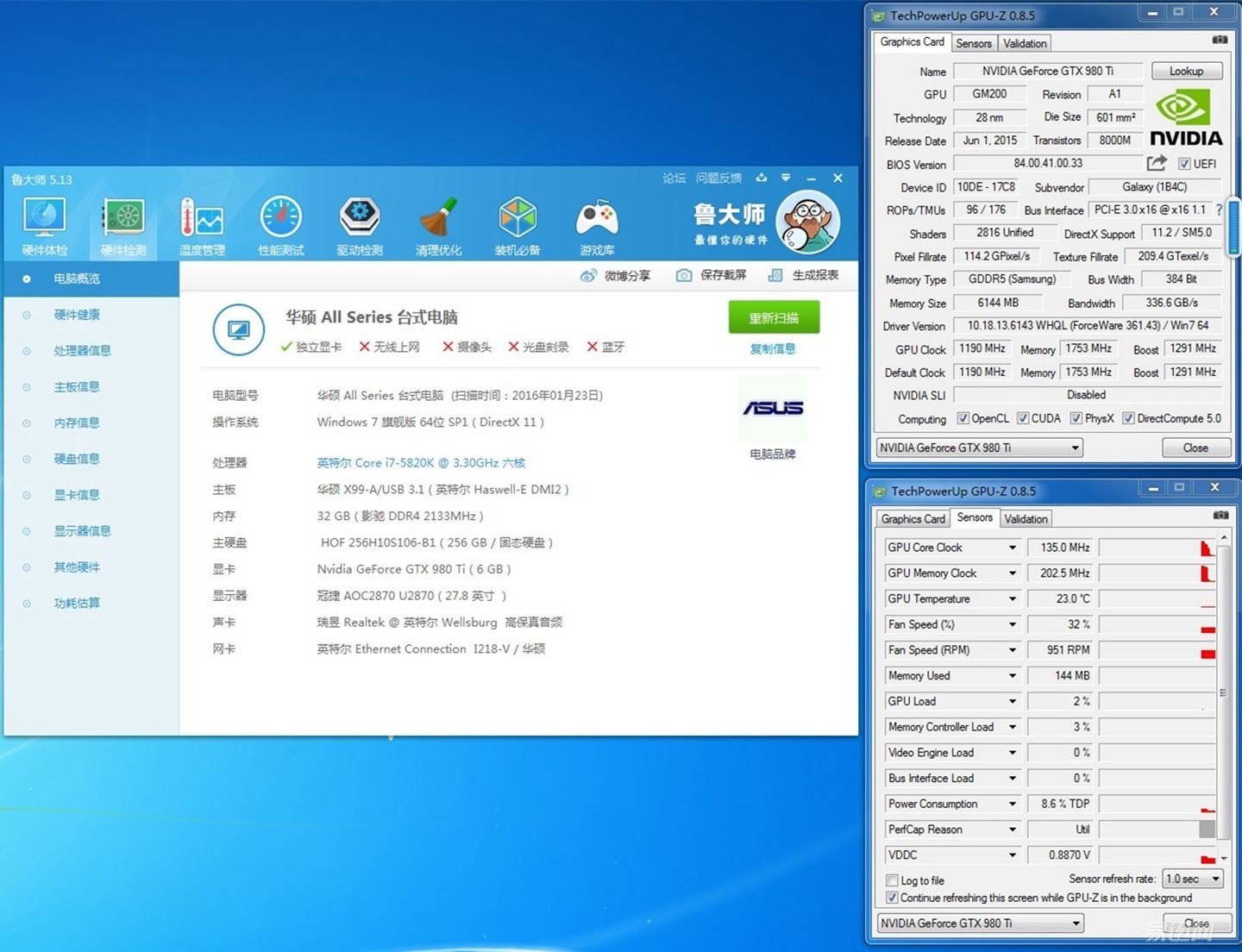Screen dimensions: 1242x952
Task: Select 硬件健康 in the sidebar
Action: click(x=77, y=315)
